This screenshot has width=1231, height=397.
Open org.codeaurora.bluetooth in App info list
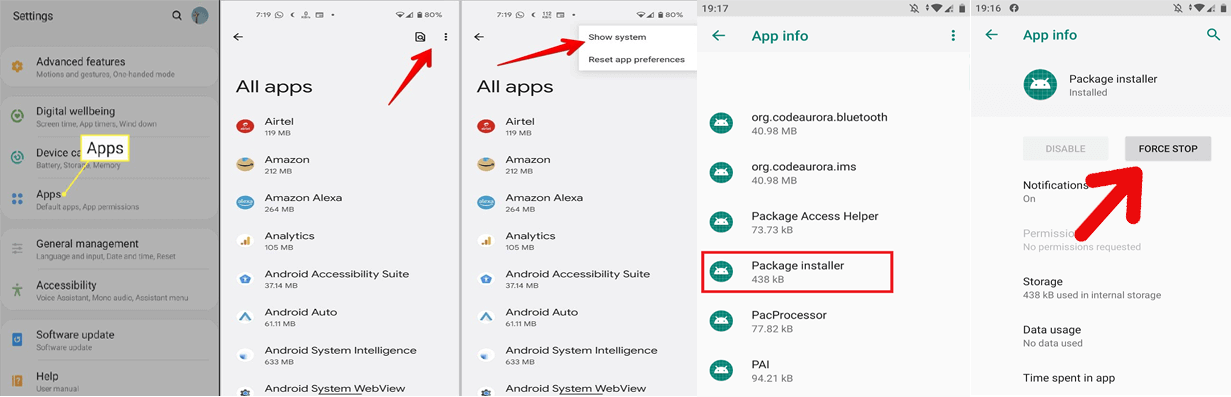pyautogui.click(x=833, y=123)
